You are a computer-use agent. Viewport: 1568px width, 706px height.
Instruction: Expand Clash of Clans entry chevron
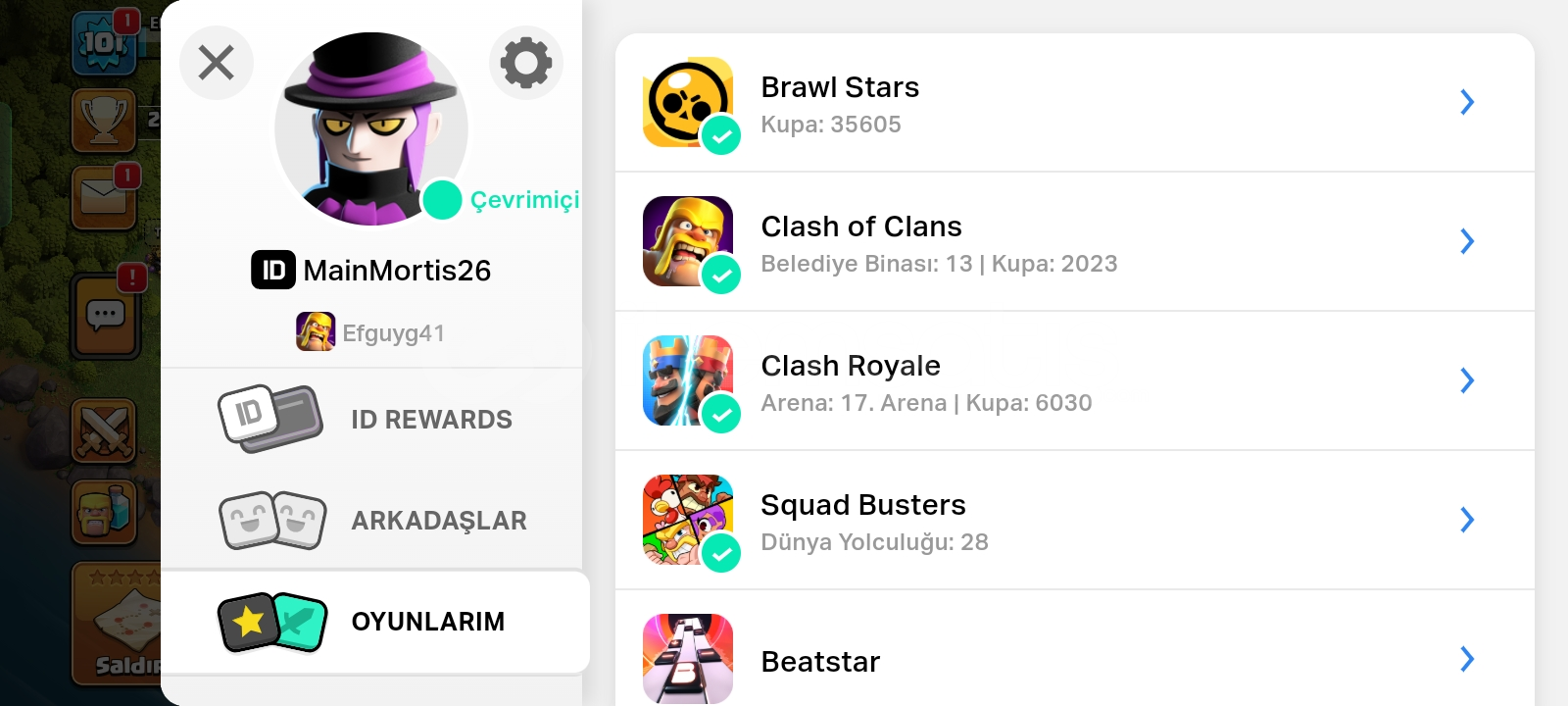[1467, 241]
